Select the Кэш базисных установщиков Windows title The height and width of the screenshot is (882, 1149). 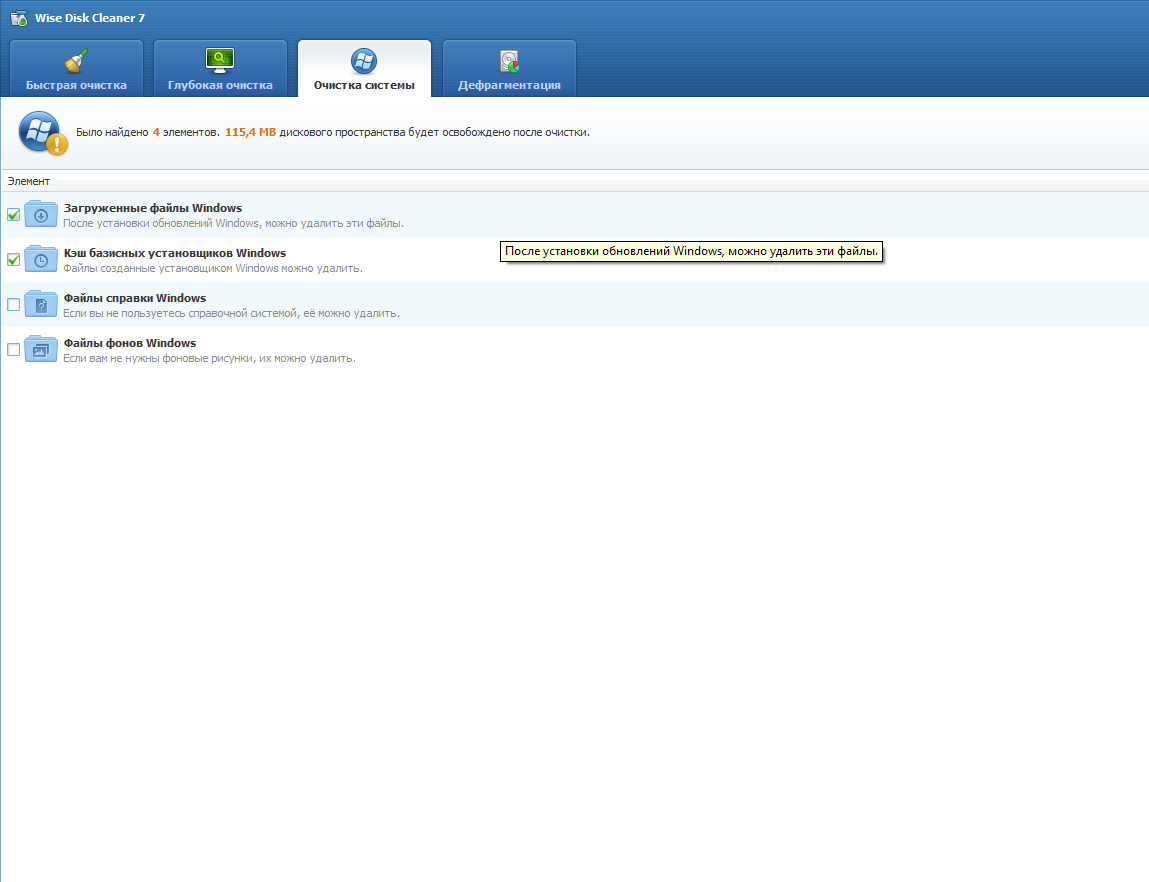tap(174, 253)
